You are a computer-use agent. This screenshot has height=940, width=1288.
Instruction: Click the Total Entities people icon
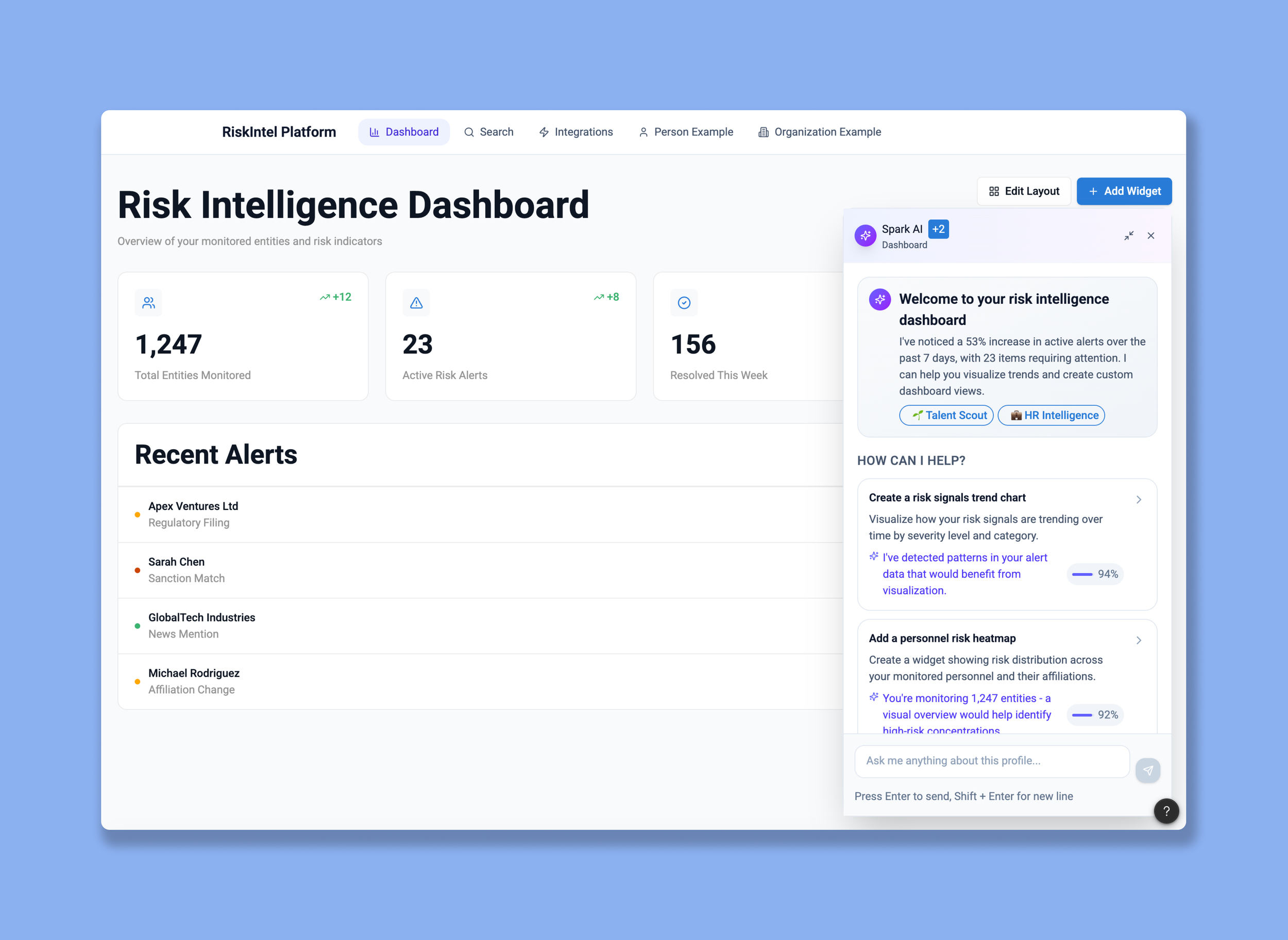pos(148,303)
